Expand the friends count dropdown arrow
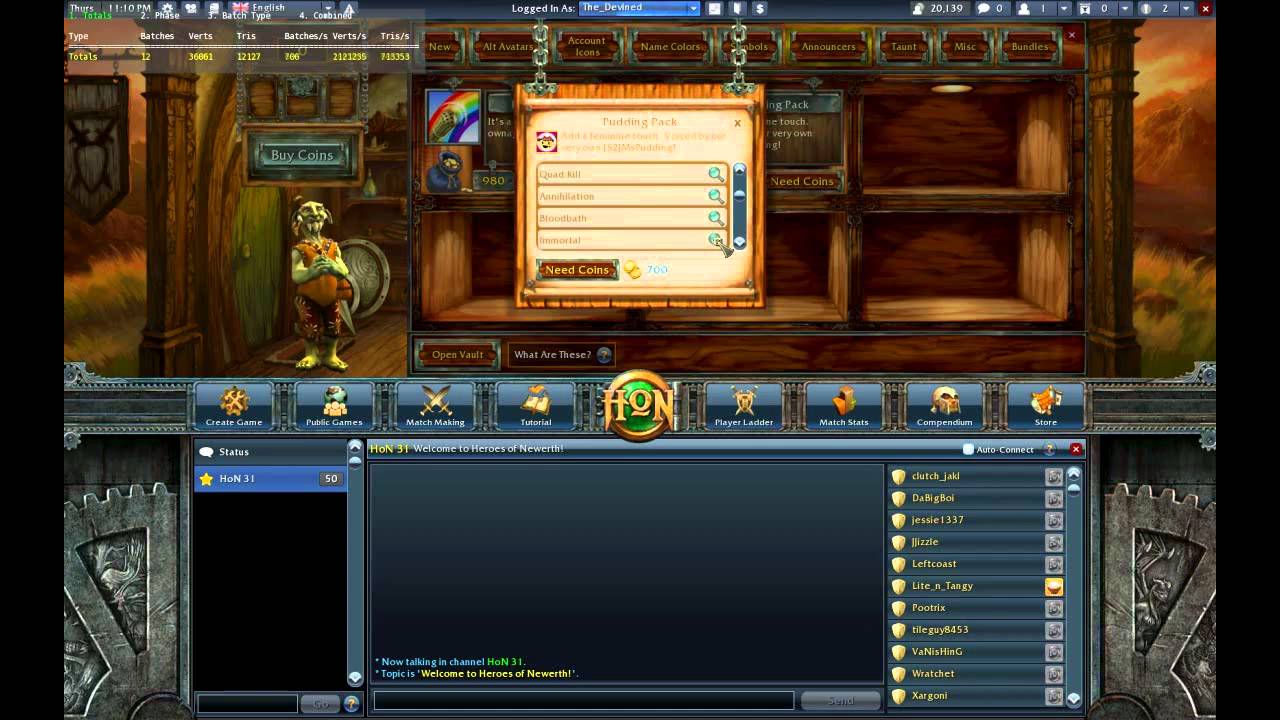This screenshot has width=1280, height=720. pos(1064,8)
